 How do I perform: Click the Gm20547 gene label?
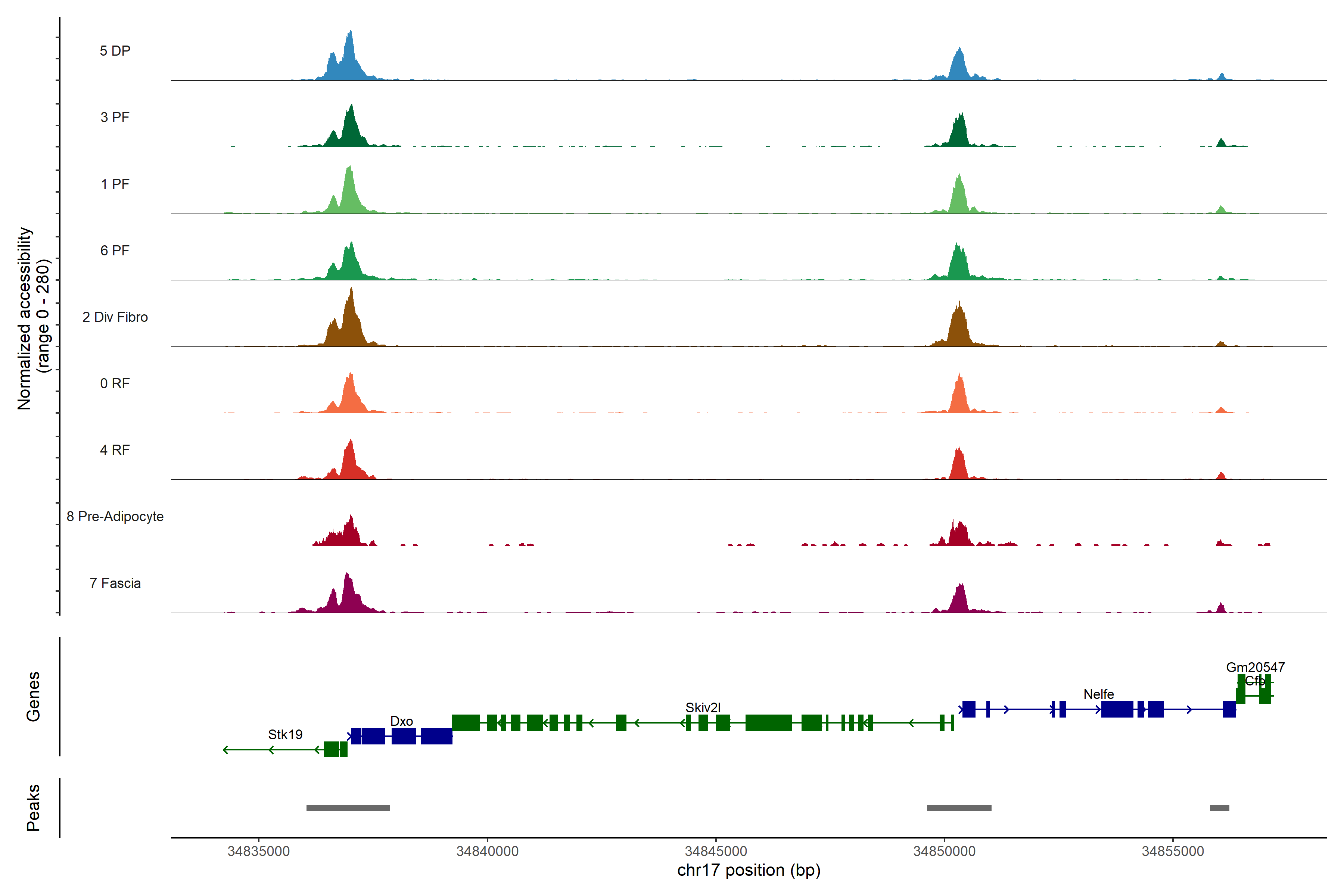click(x=1255, y=667)
